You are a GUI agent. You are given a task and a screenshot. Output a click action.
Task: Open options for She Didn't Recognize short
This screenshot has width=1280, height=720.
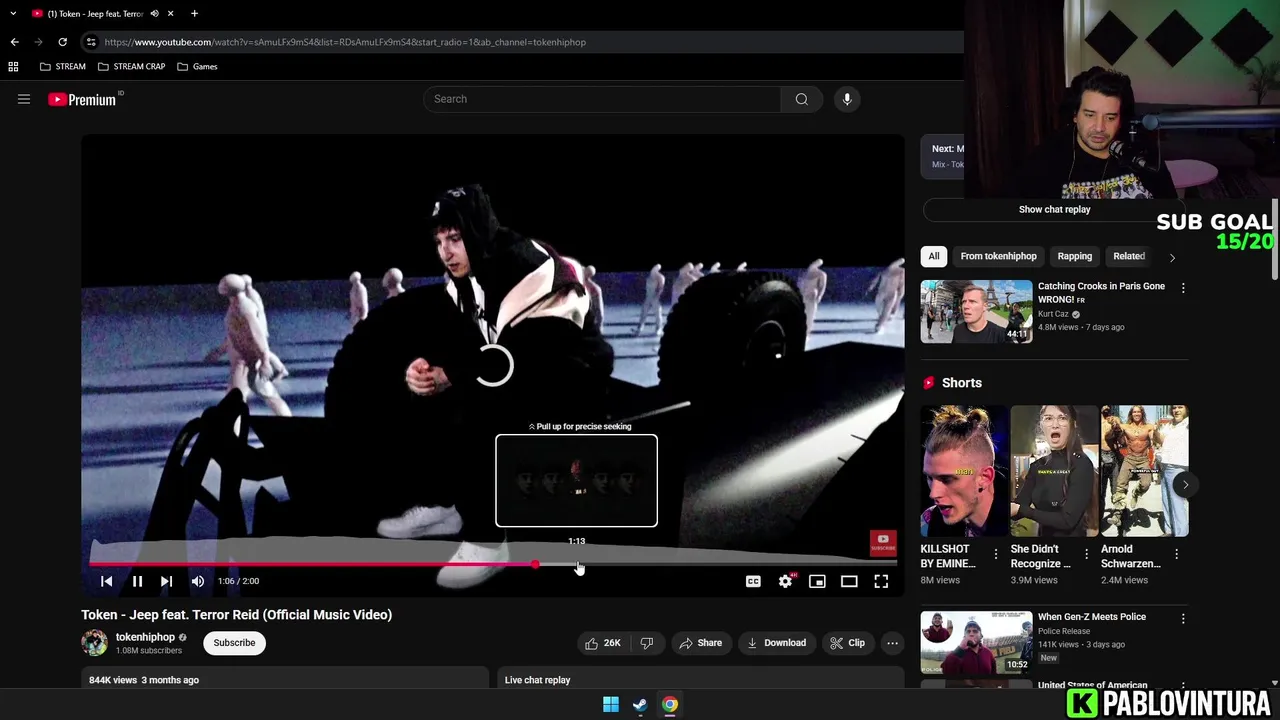pos(1086,553)
